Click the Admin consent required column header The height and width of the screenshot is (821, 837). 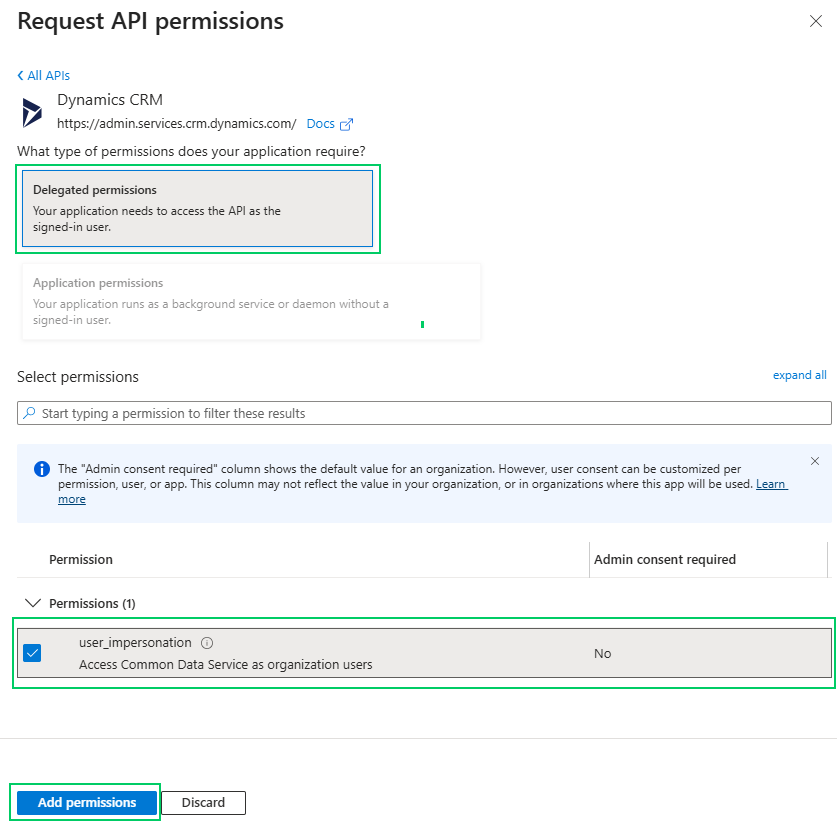pyautogui.click(x=664, y=559)
